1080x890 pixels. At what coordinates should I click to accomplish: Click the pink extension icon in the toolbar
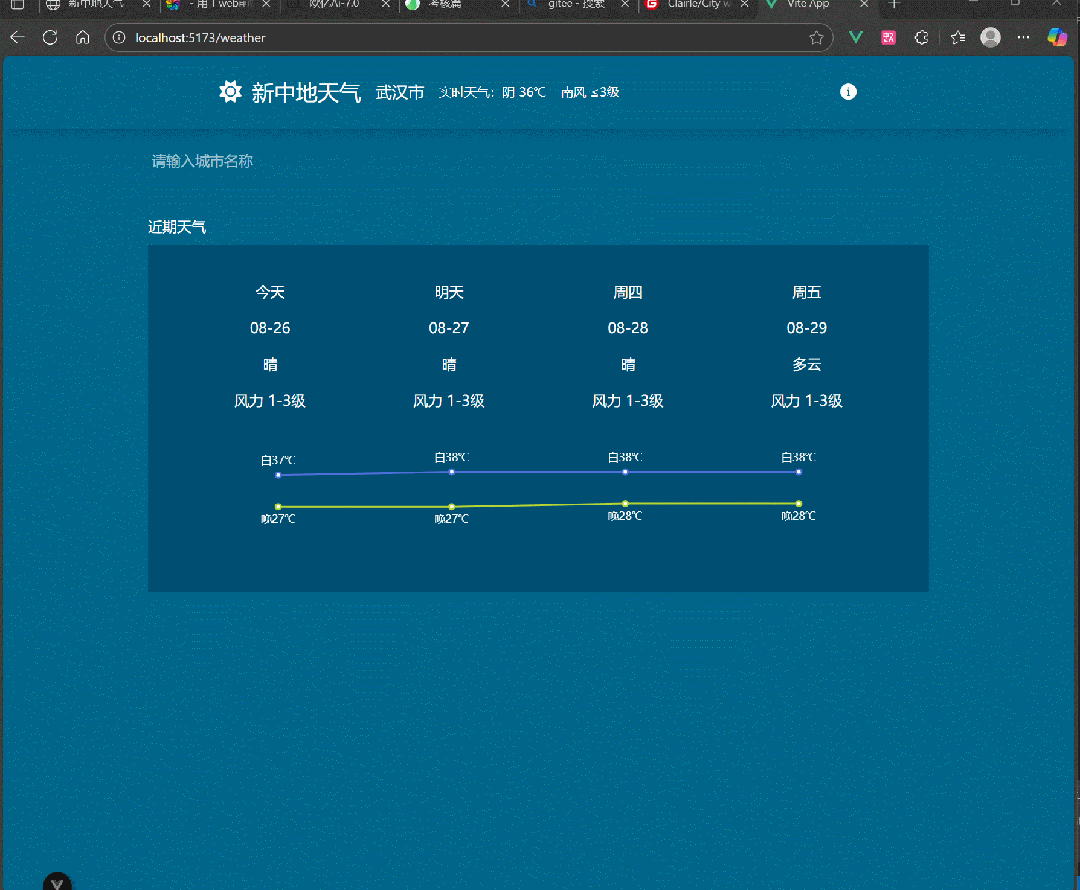tap(888, 37)
